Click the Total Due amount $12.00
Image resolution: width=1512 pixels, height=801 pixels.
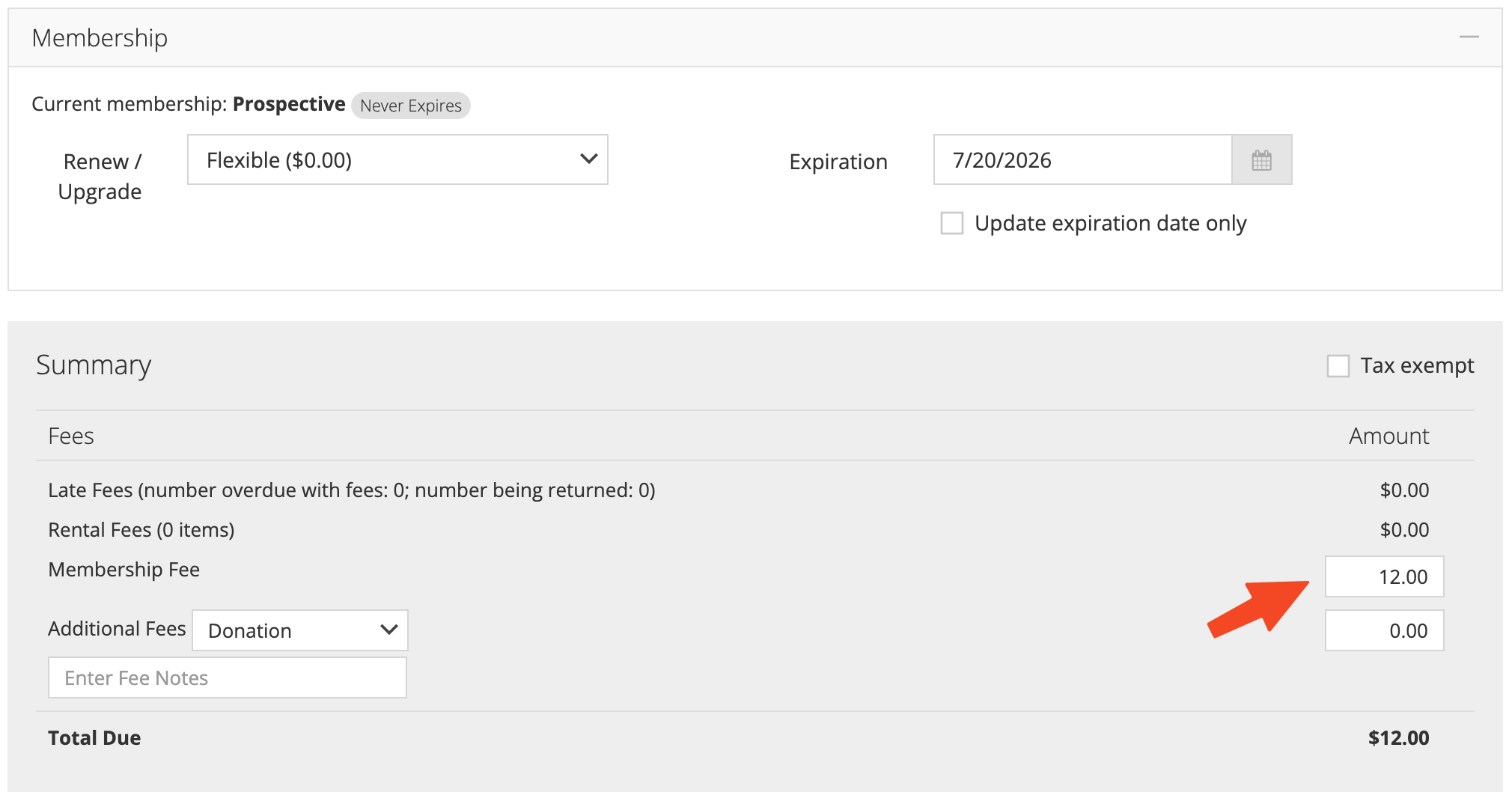(1398, 738)
